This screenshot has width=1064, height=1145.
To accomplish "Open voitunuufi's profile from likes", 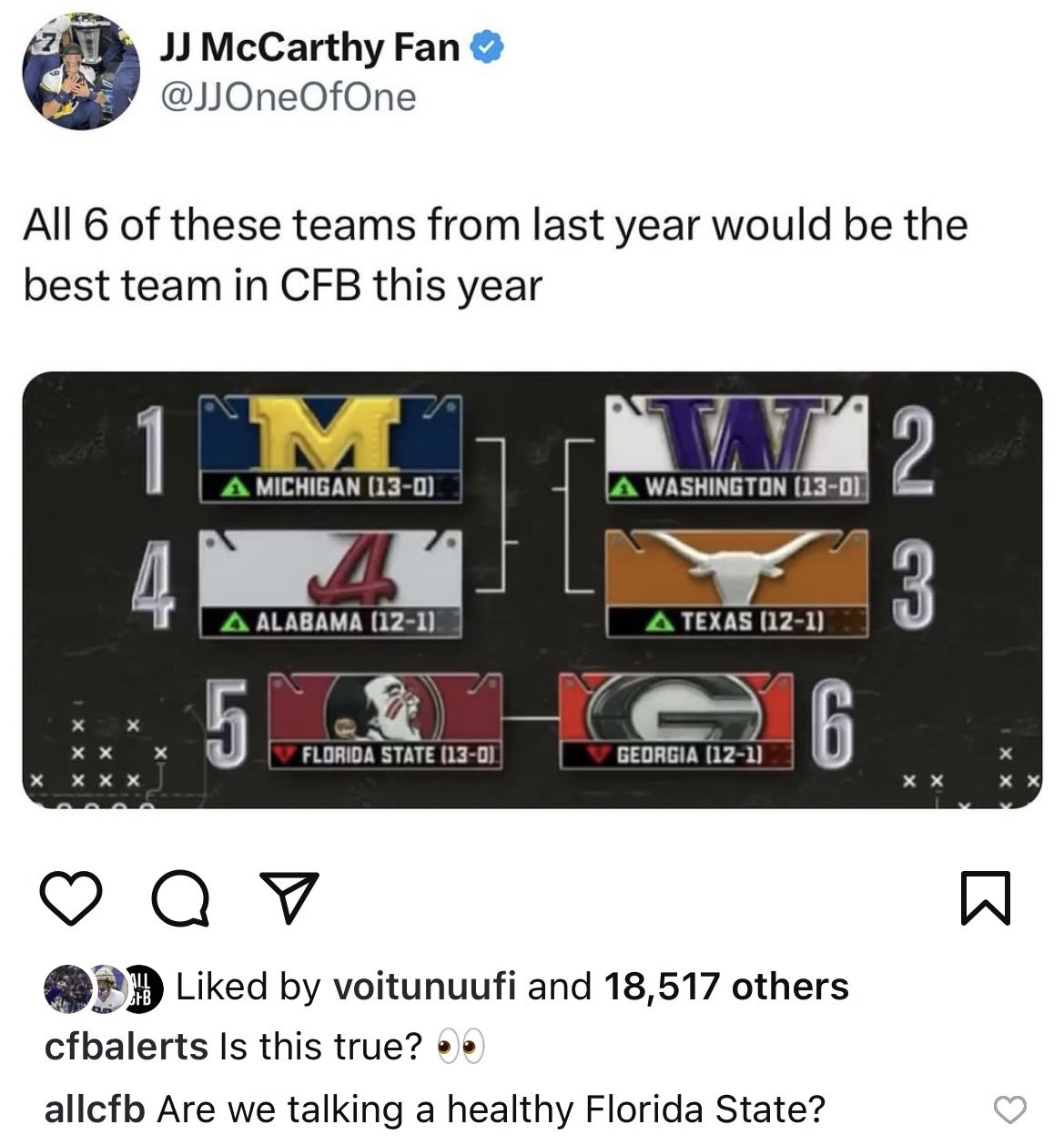I will tap(425, 987).
